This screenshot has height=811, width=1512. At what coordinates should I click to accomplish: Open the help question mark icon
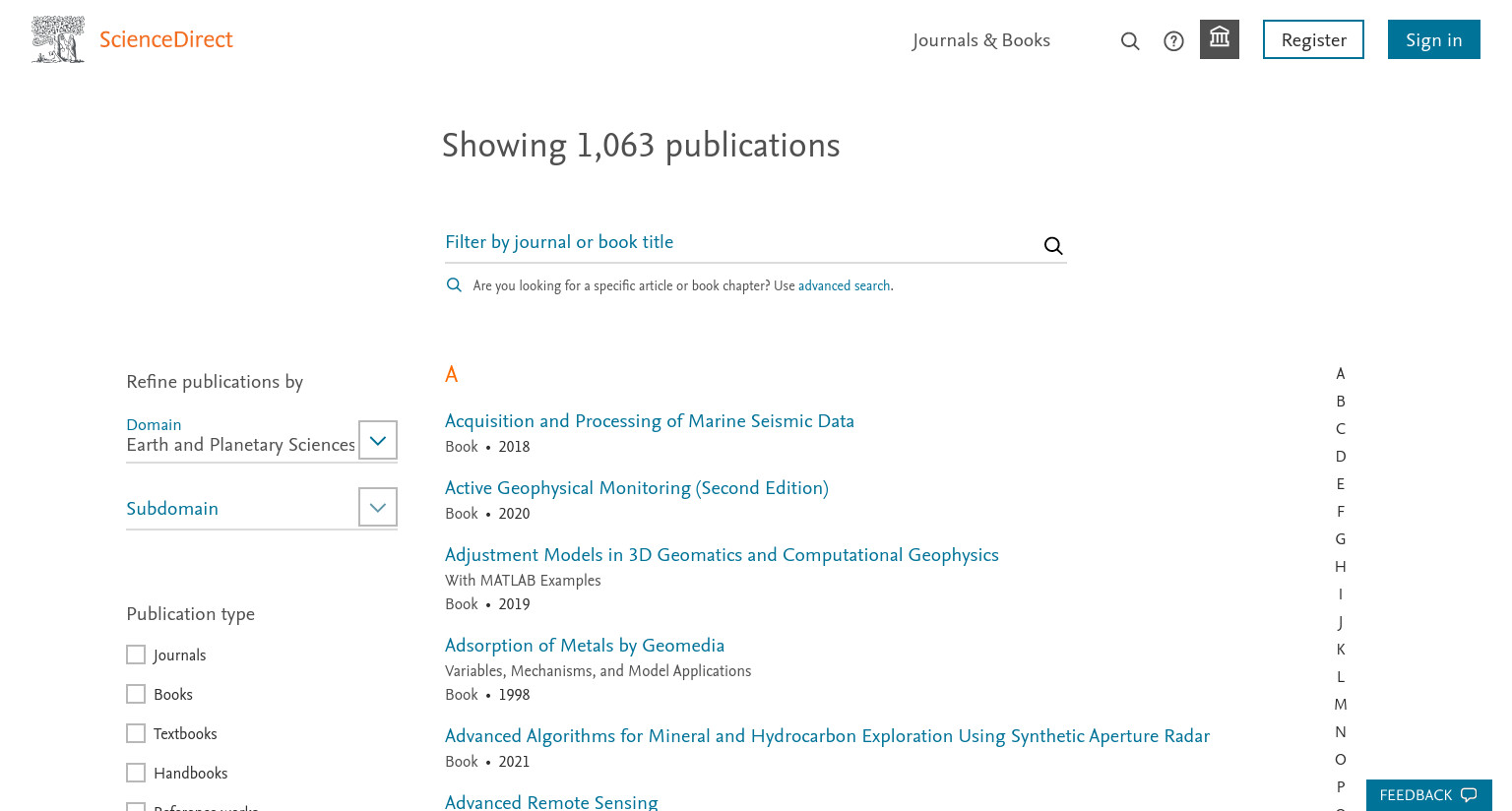pos(1173,41)
